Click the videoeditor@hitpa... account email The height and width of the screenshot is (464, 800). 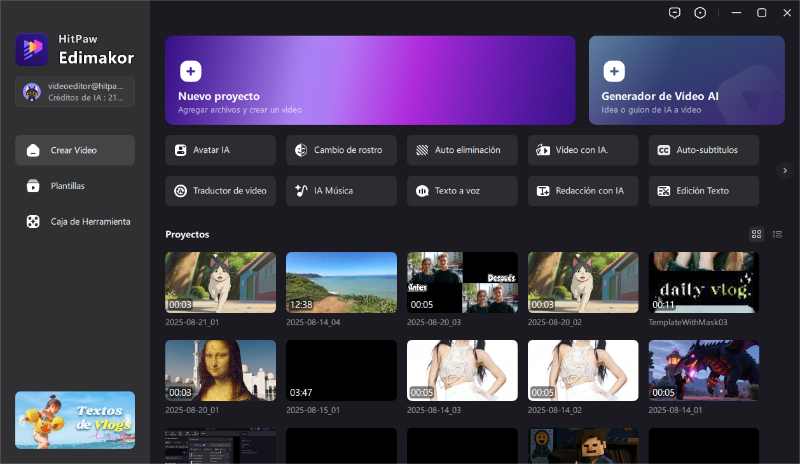tap(86, 86)
